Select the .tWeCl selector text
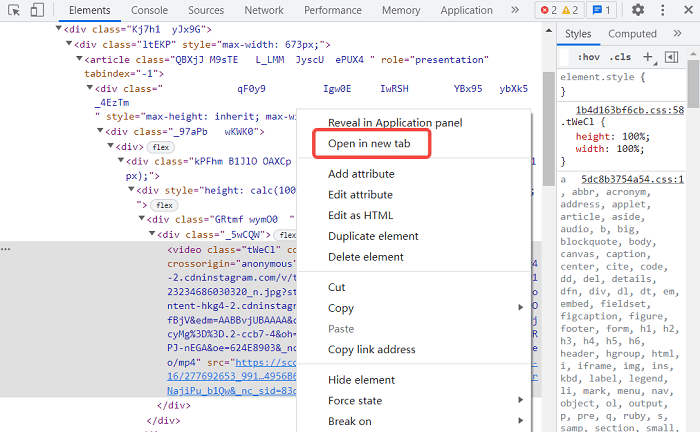700x432 pixels. 577,122
